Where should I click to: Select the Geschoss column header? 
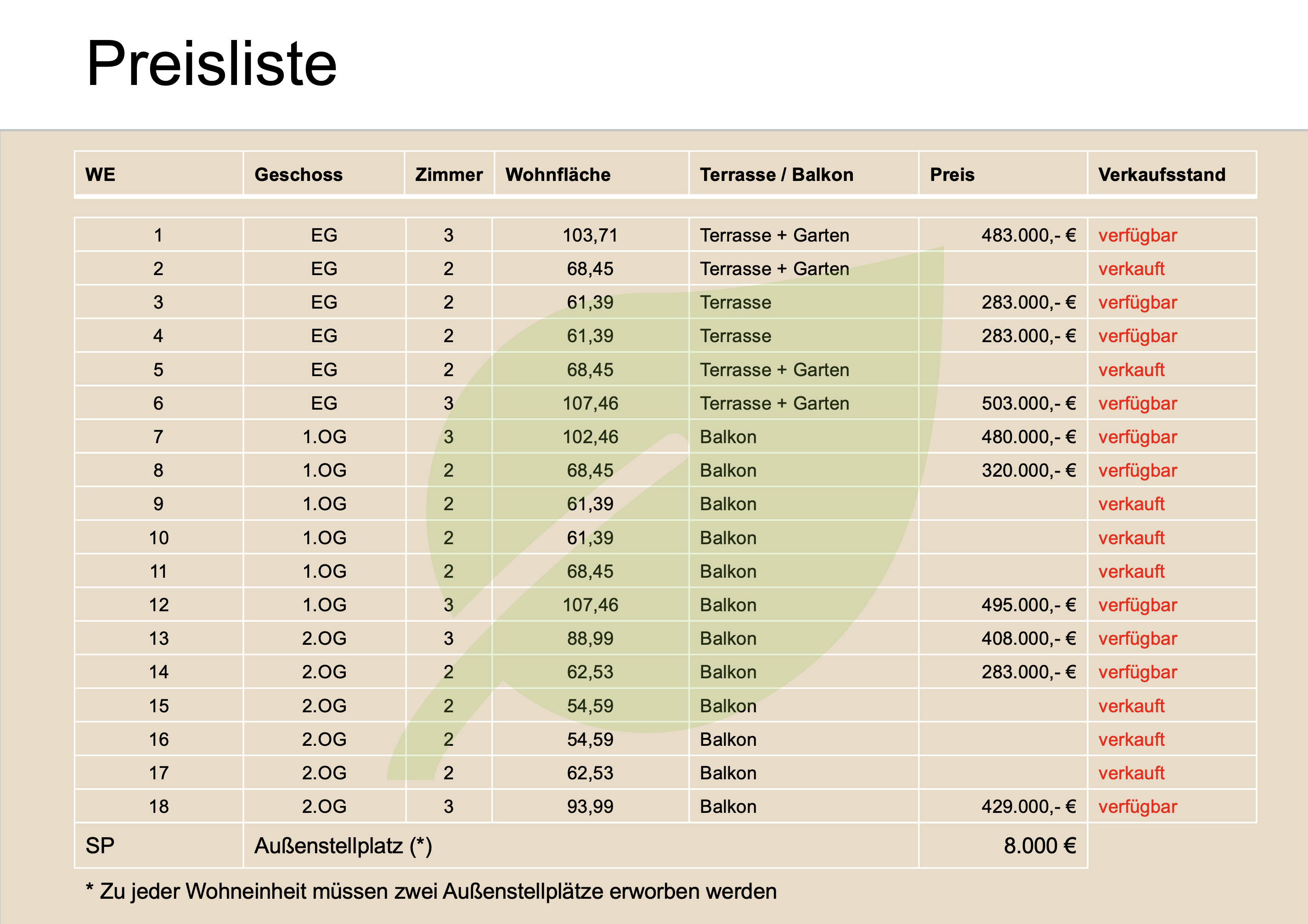point(299,175)
